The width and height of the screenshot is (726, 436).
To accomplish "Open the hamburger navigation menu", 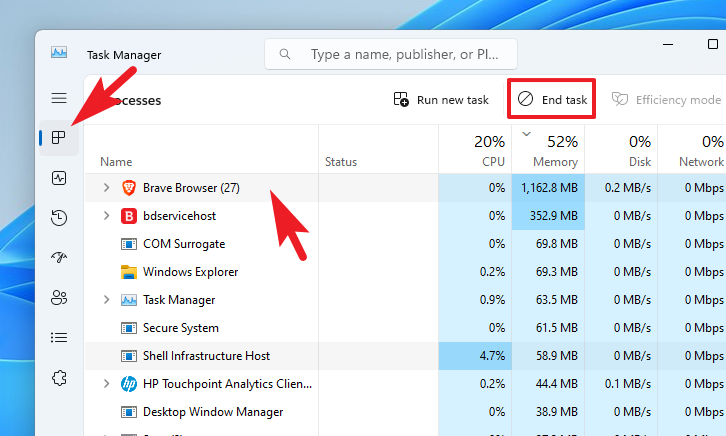I will pos(59,98).
